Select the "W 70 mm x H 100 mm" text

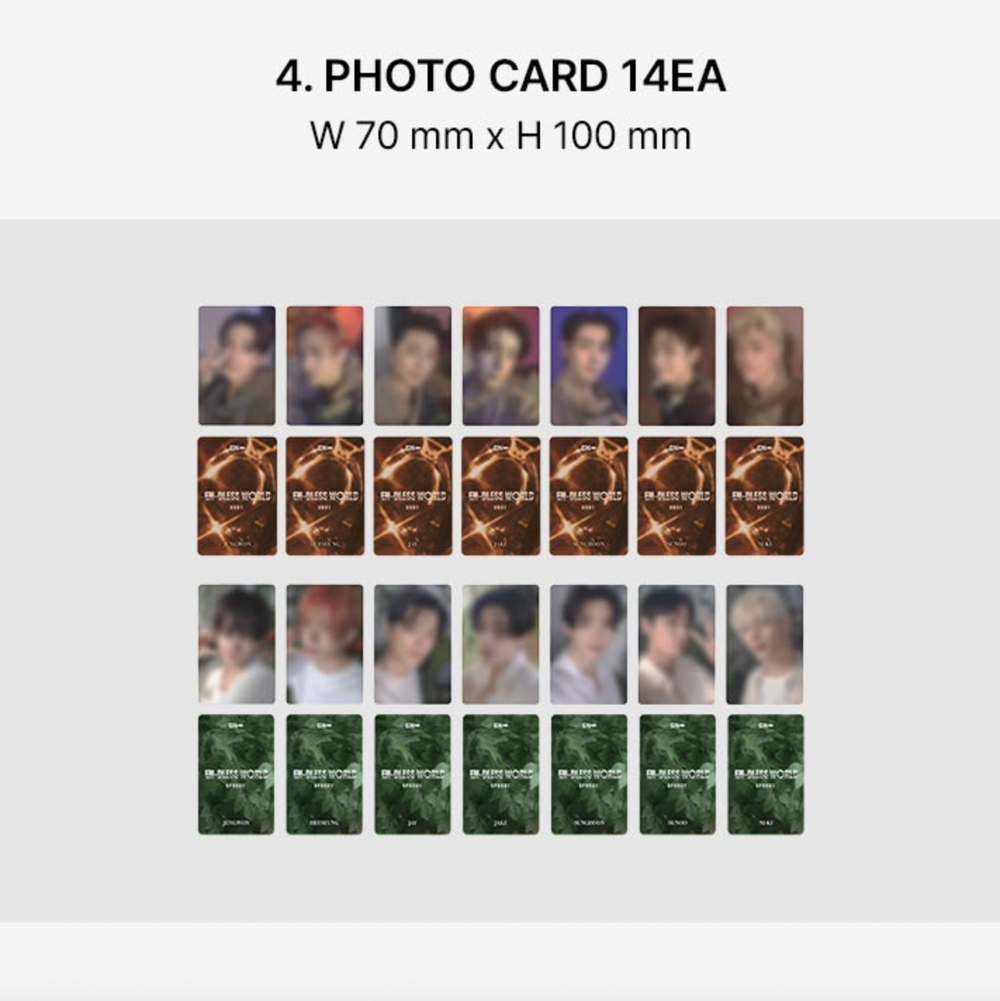pyautogui.click(x=501, y=135)
